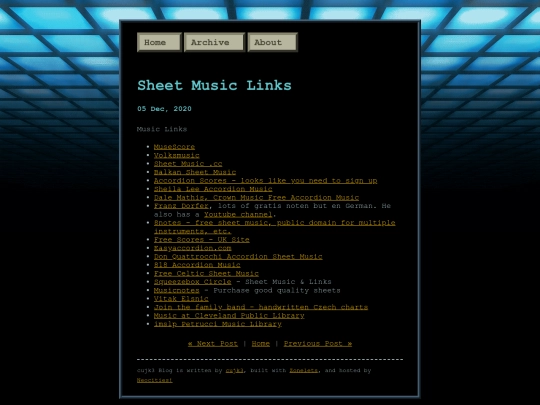Open Join the family band link

[x=261, y=307]
